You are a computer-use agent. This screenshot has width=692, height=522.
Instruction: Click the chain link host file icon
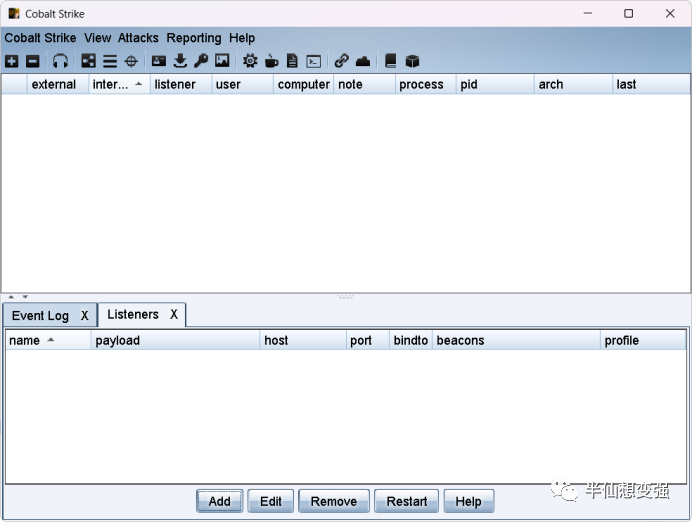(342, 61)
